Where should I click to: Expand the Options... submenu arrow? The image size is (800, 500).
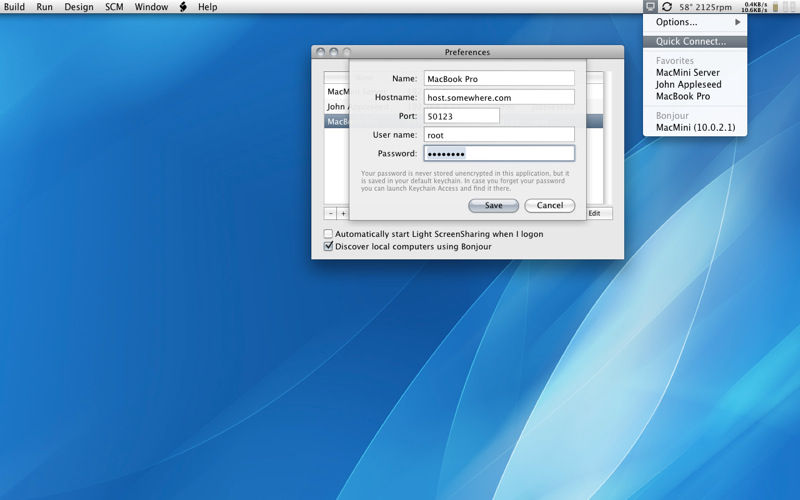[737, 22]
